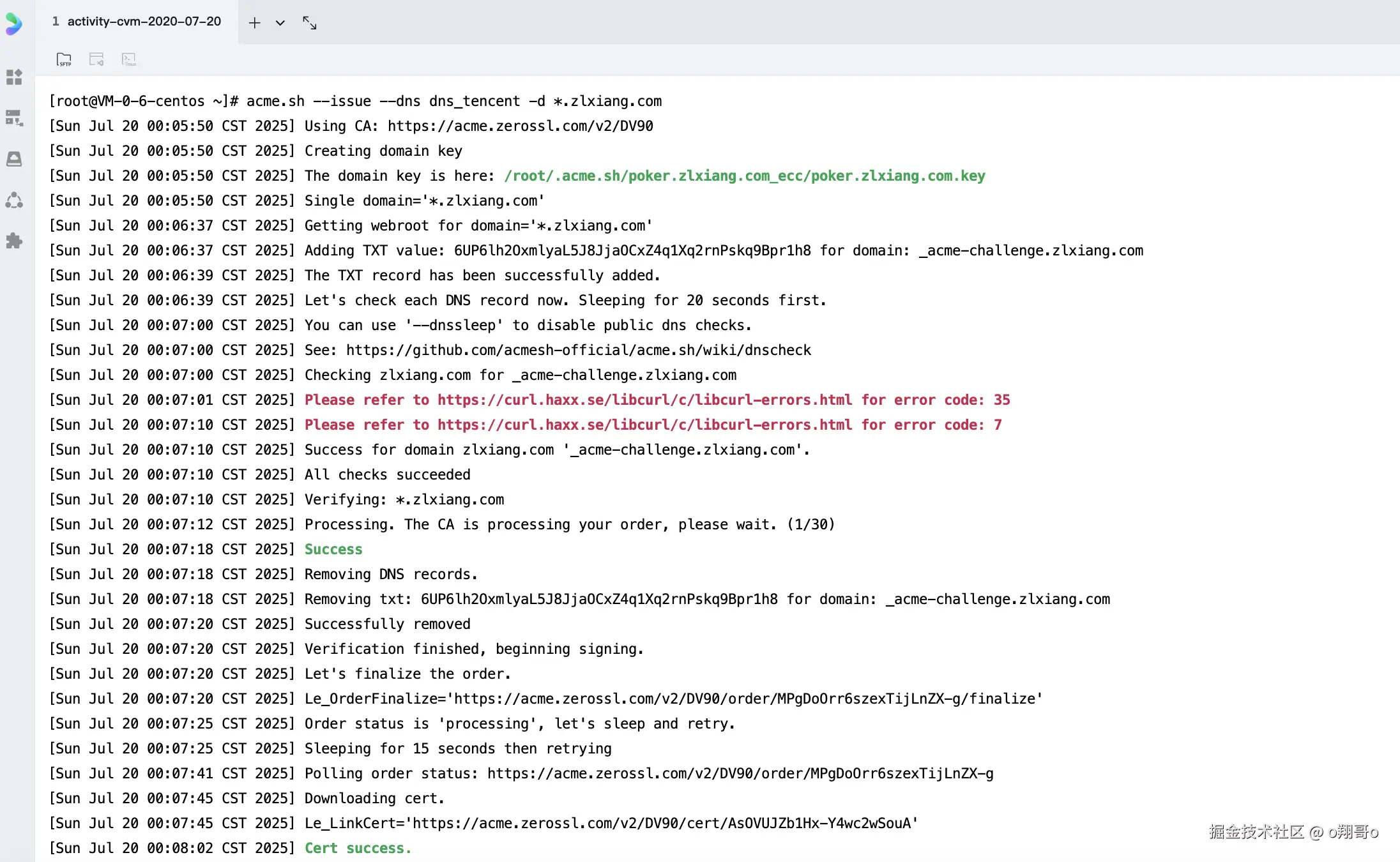
Task: Open the SFTP file browser
Action: [x=64, y=59]
